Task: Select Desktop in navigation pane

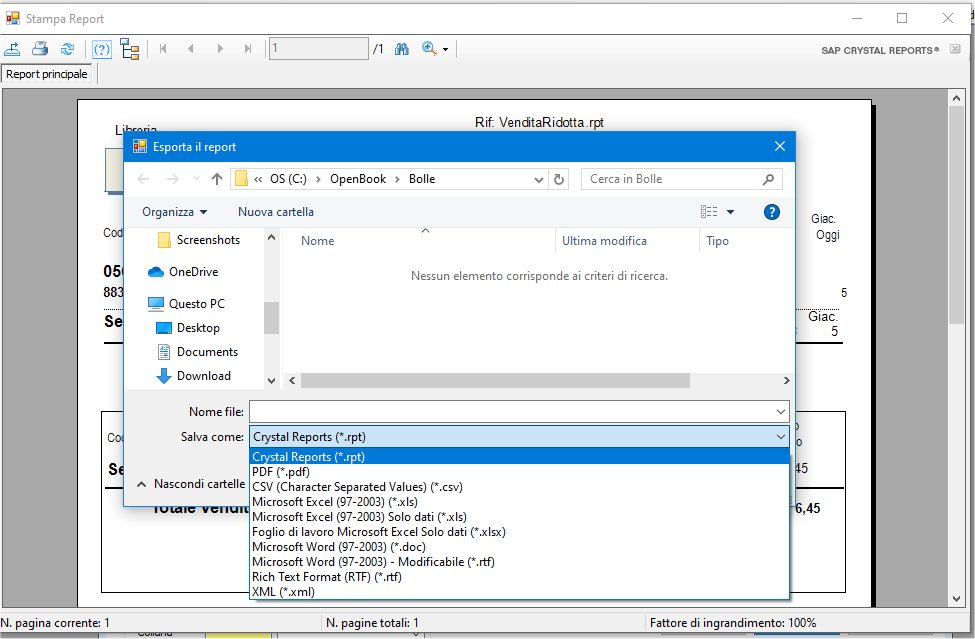Action: pyautogui.click(x=188, y=328)
